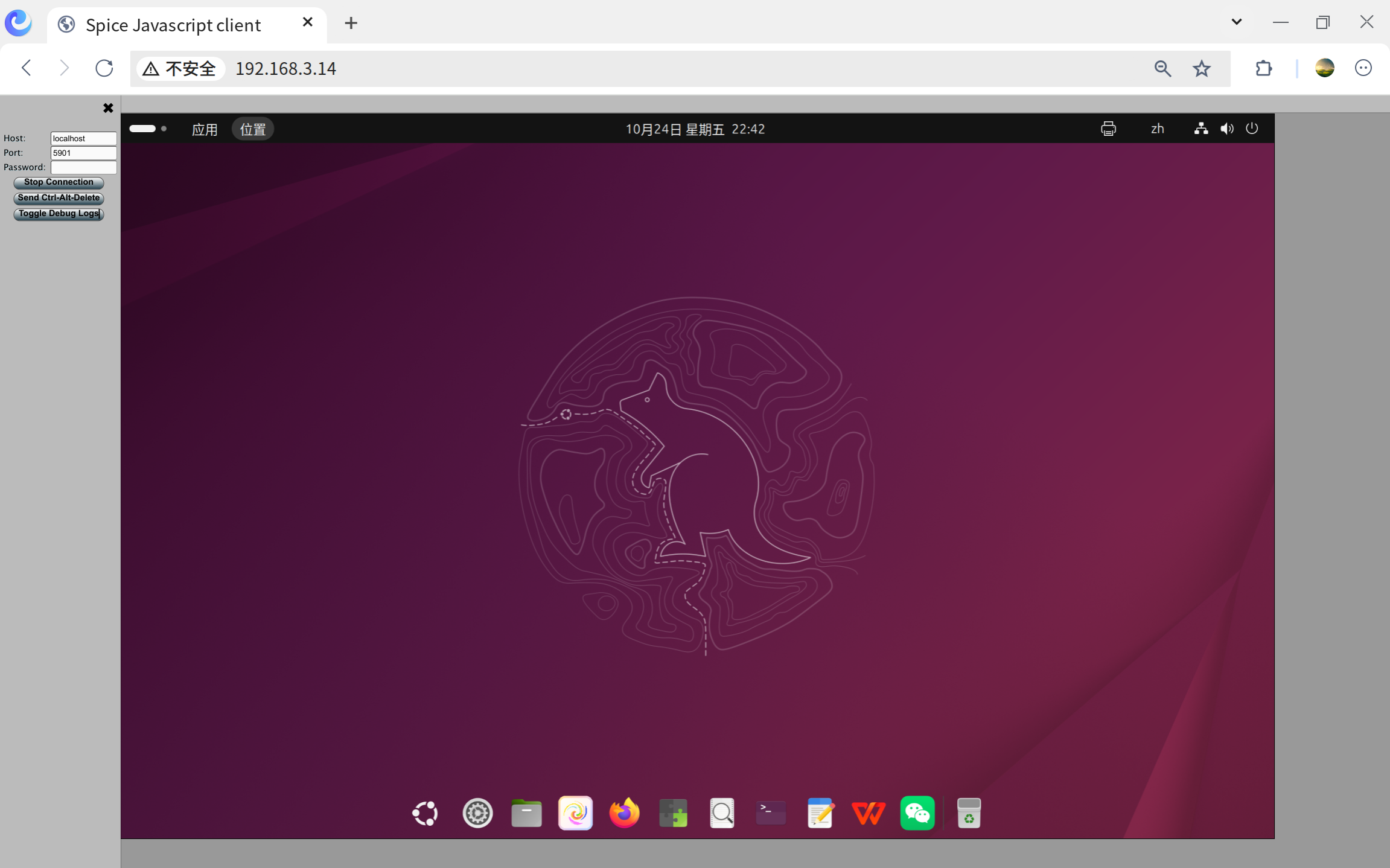Click Stop Connection button
The image size is (1390, 868).
click(59, 182)
